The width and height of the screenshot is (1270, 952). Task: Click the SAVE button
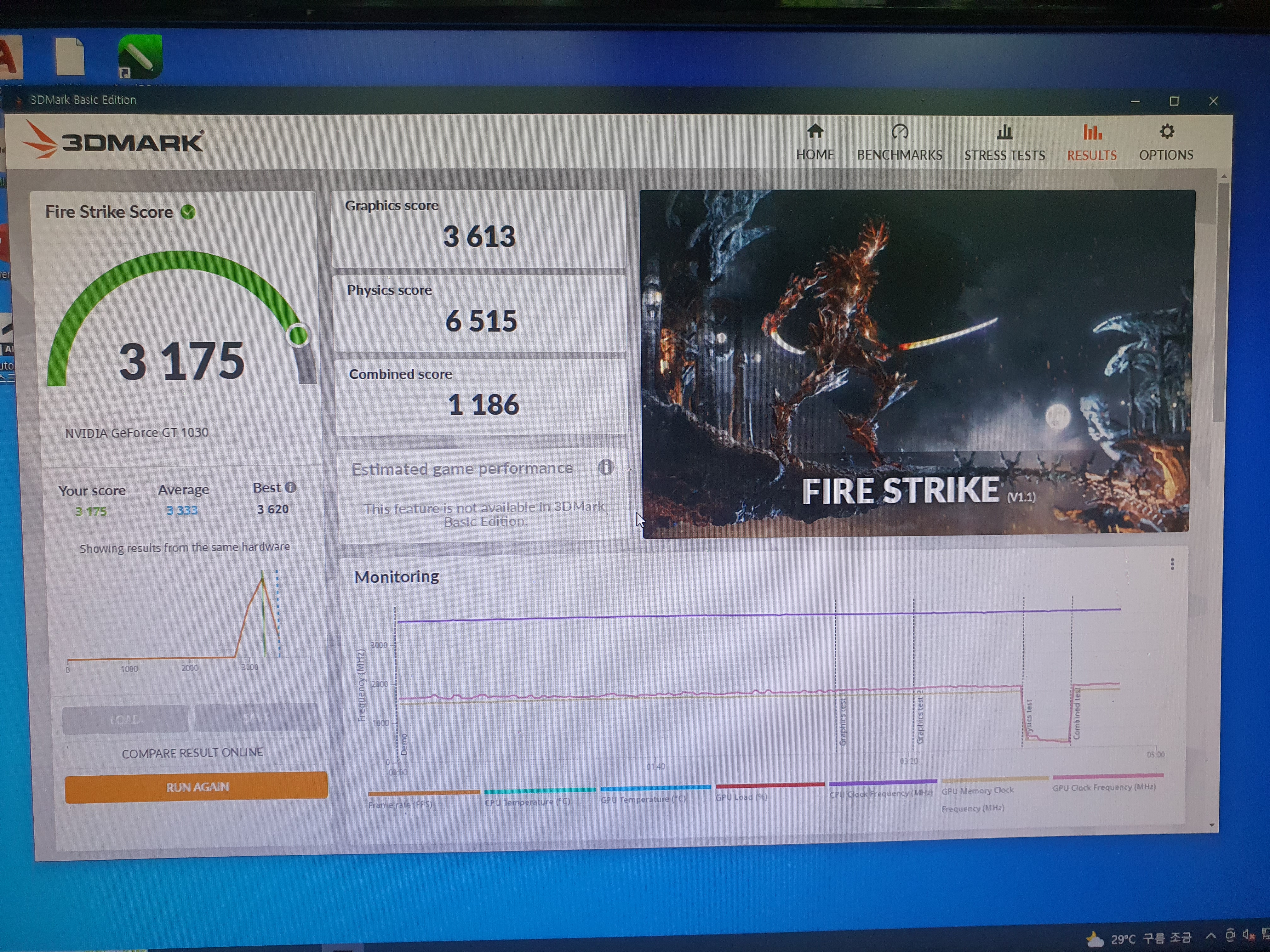pyautogui.click(x=256, y=717)
